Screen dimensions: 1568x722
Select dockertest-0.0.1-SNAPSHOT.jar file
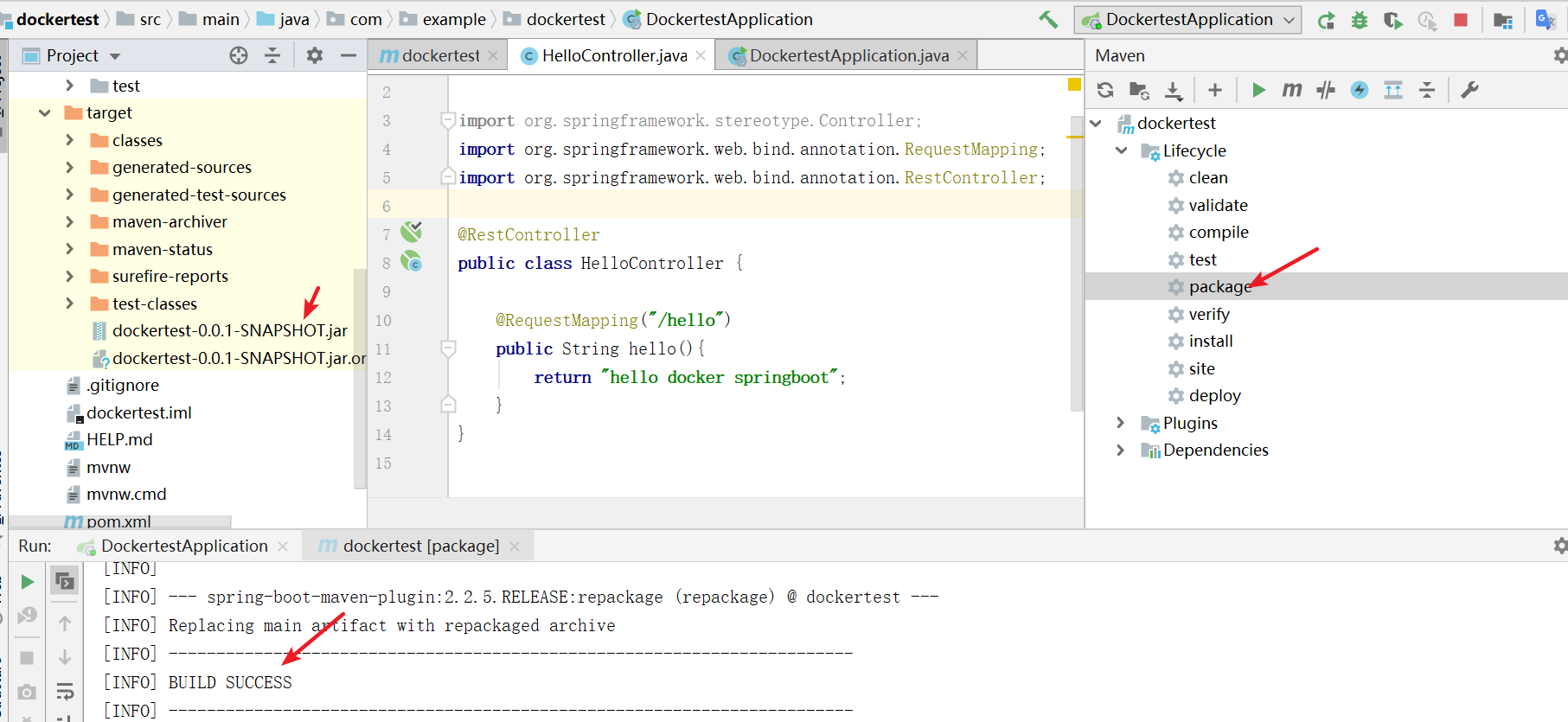pyautogui.click(x=229, y=330)
